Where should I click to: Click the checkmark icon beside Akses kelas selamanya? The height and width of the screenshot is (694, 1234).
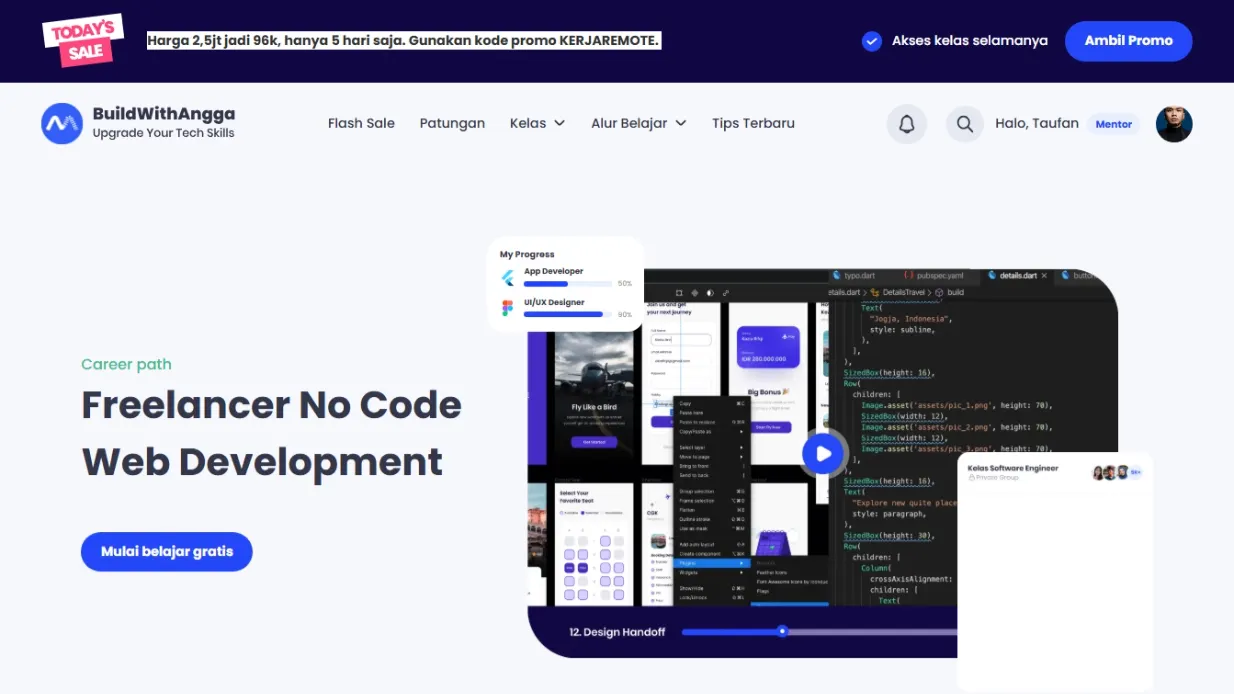871,41
